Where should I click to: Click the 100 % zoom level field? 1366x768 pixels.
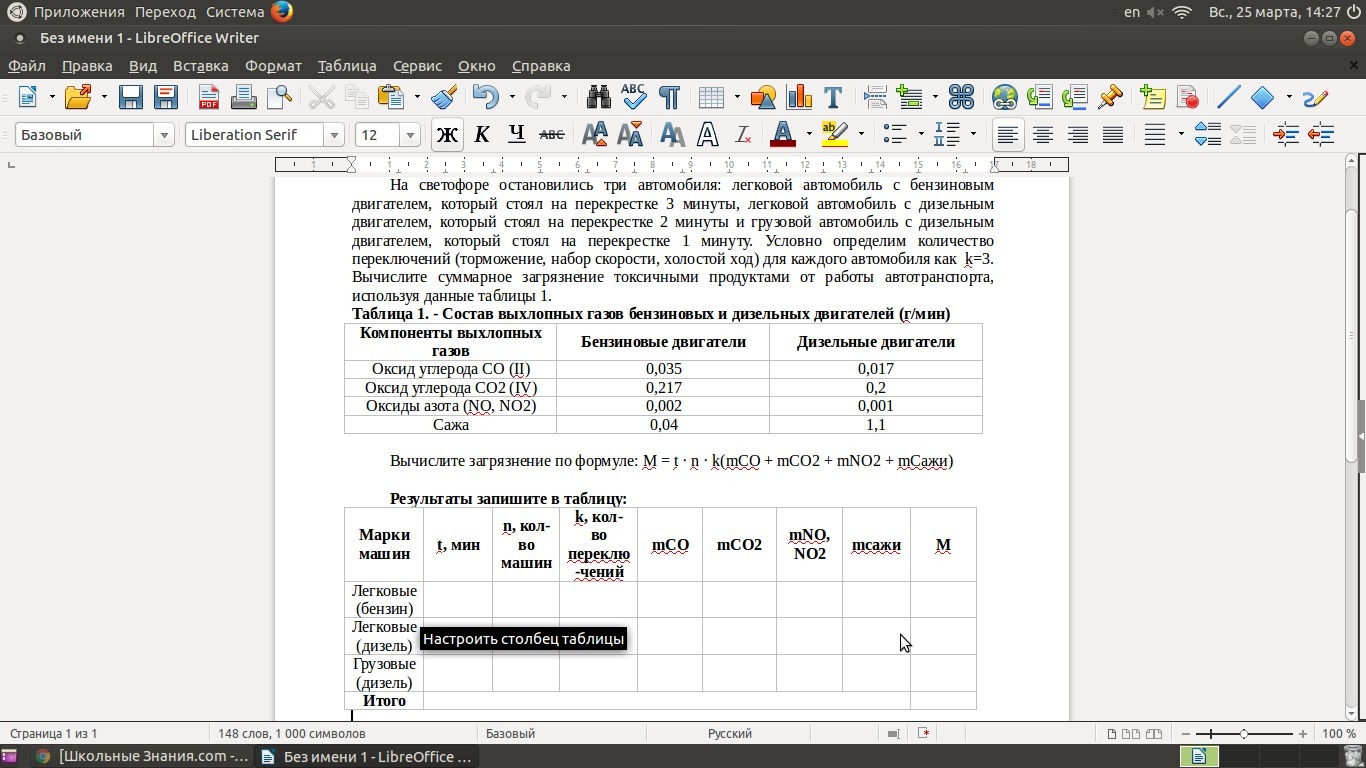click(1338, 734)
